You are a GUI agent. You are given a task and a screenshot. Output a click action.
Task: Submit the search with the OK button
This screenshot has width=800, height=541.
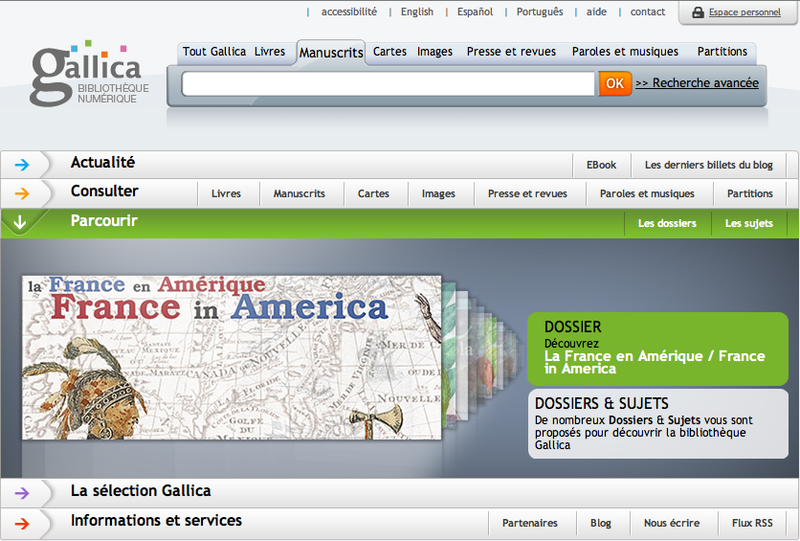point(615,83)
